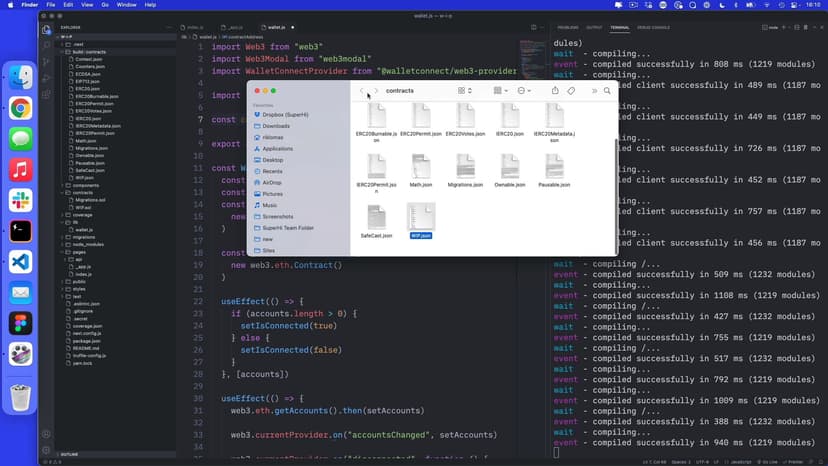828x466 pixels.
Task: Select Applications in the Finder sidebar
Action: click(277, 148)
